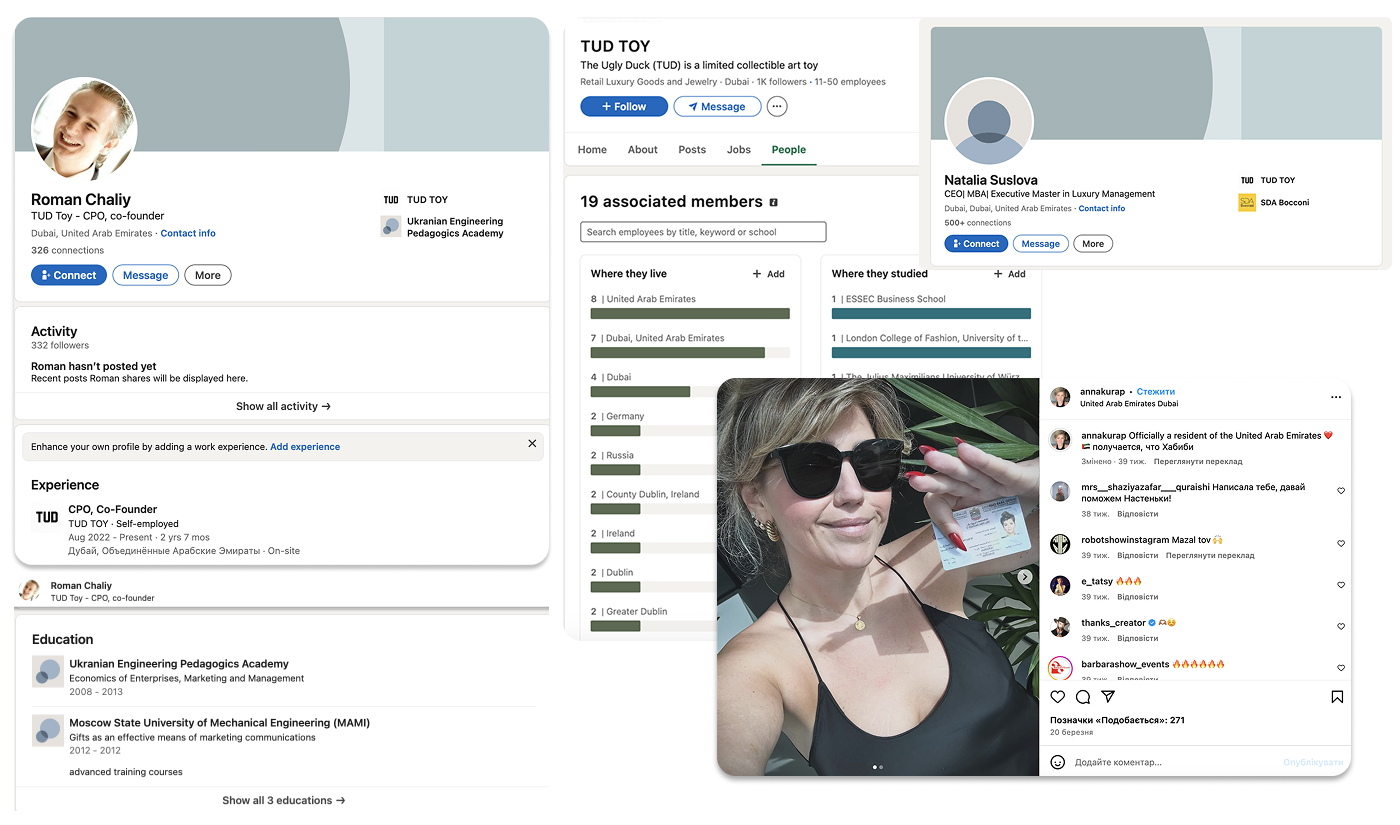Bookmark the Instagram post

[1337, 697]
